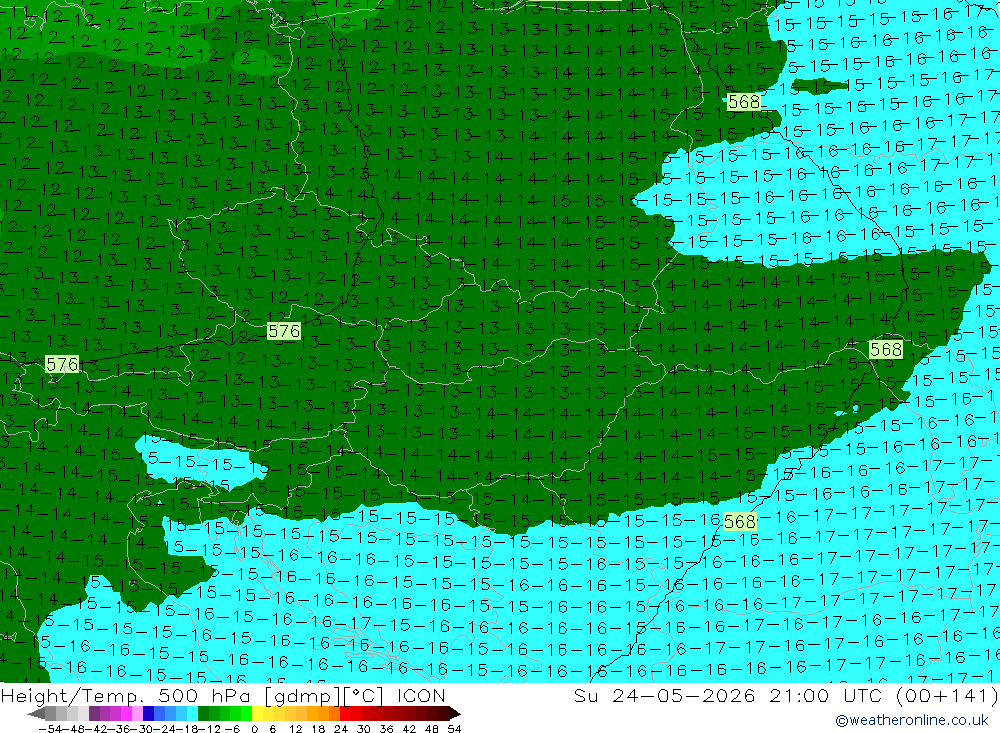1000x733 pixels.
Task: Click the 'ICON' model name in the title
Action: [421, 695]
